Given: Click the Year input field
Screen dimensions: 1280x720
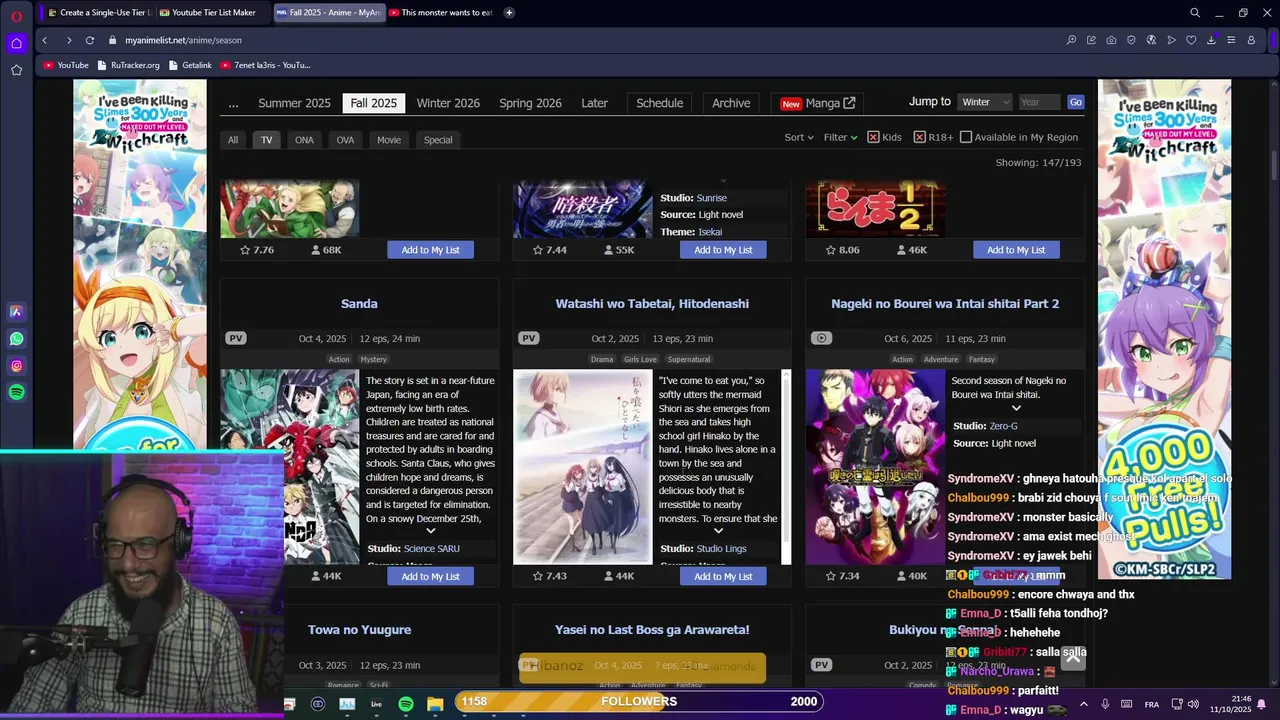Looking at the screenshot, I should [1040, 102].
